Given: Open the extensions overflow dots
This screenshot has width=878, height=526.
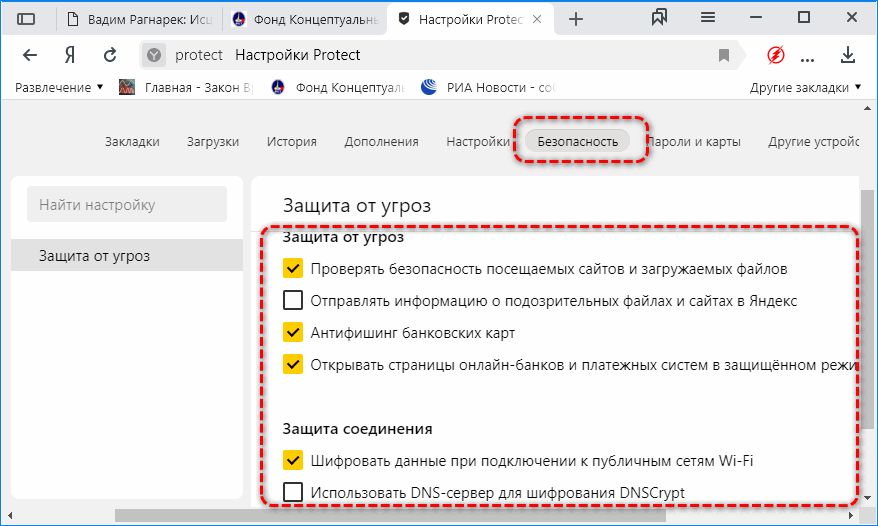Looking at the screenshot, I should point(807,58).
